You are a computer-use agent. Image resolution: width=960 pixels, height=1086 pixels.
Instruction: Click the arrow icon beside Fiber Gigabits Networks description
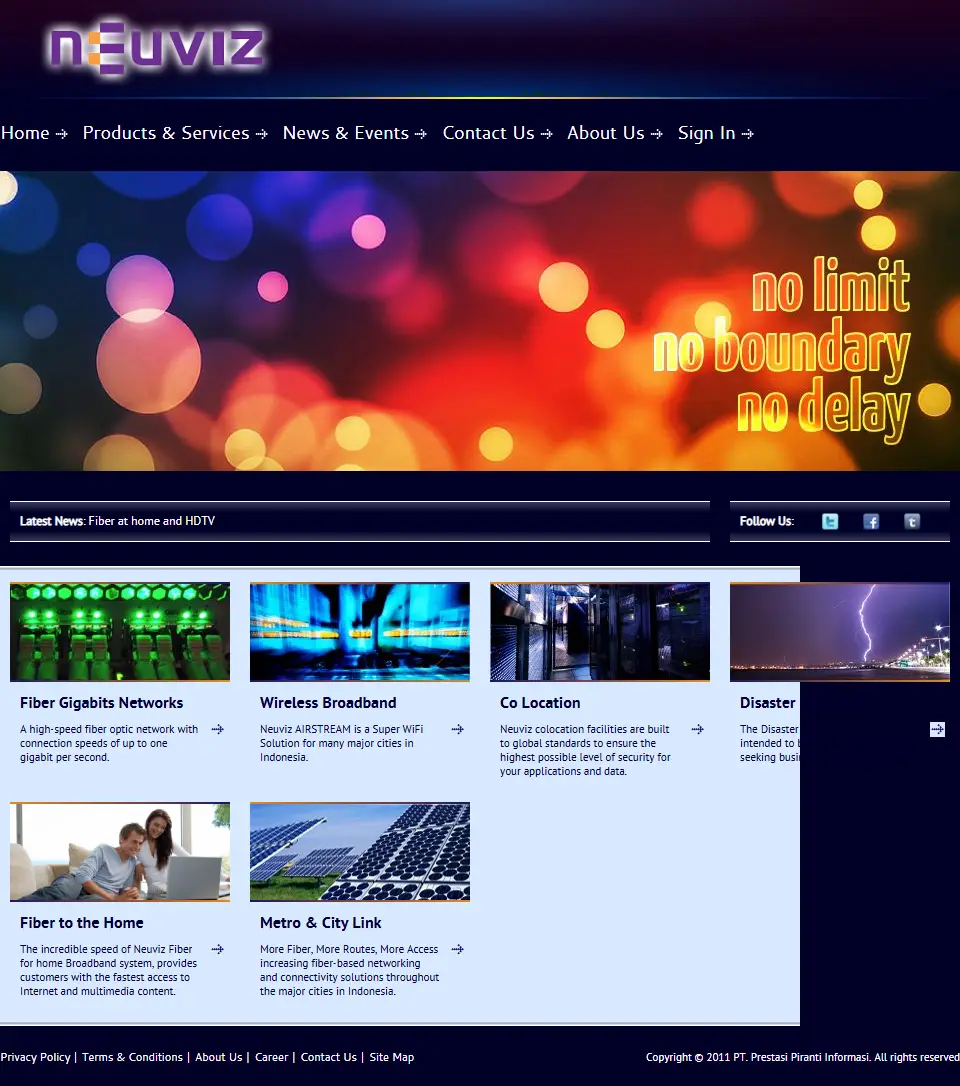point(217,729)
